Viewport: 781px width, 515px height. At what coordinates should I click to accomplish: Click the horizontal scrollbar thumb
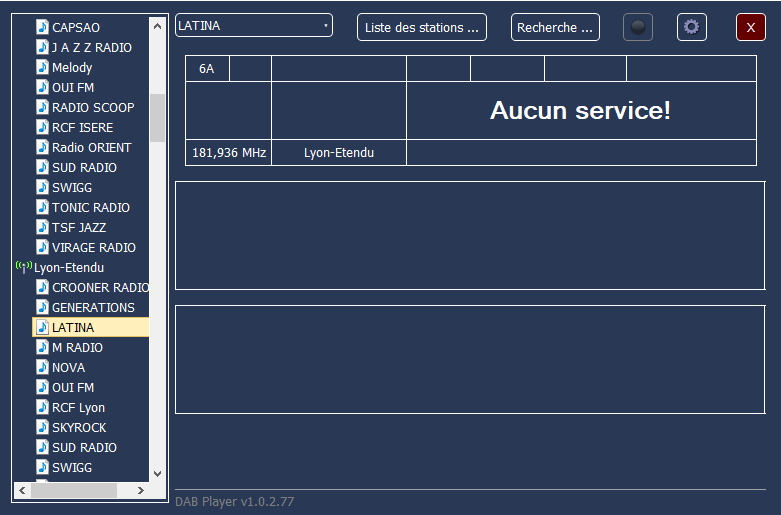pos(74,491)
